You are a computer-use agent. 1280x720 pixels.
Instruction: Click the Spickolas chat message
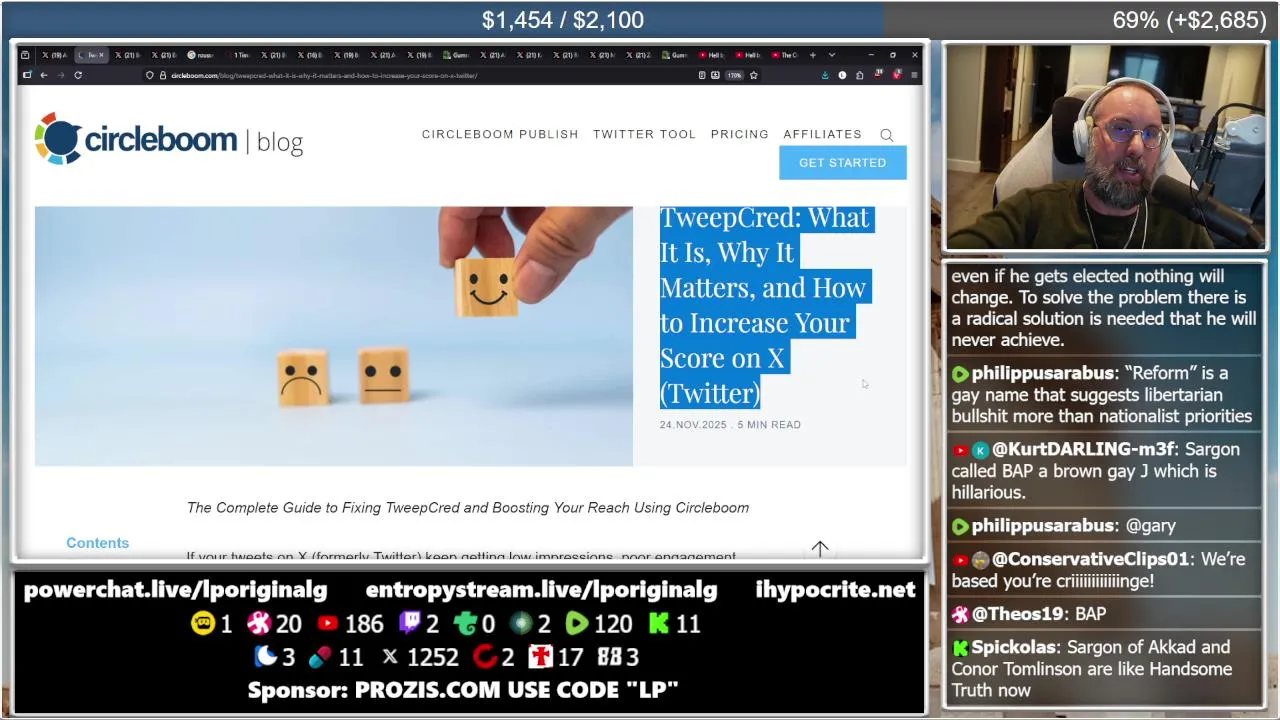1105,669
